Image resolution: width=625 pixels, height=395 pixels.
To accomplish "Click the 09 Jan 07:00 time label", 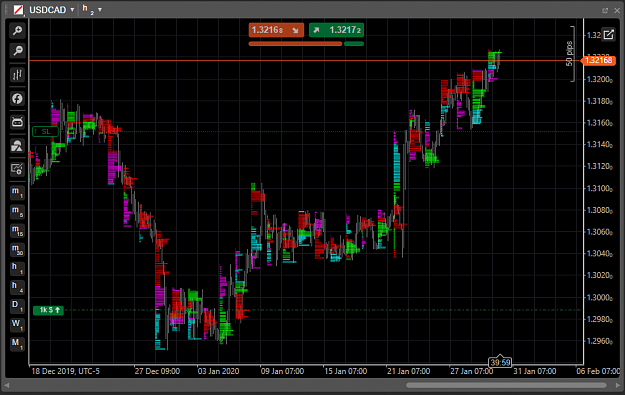I will pos(282,371).
